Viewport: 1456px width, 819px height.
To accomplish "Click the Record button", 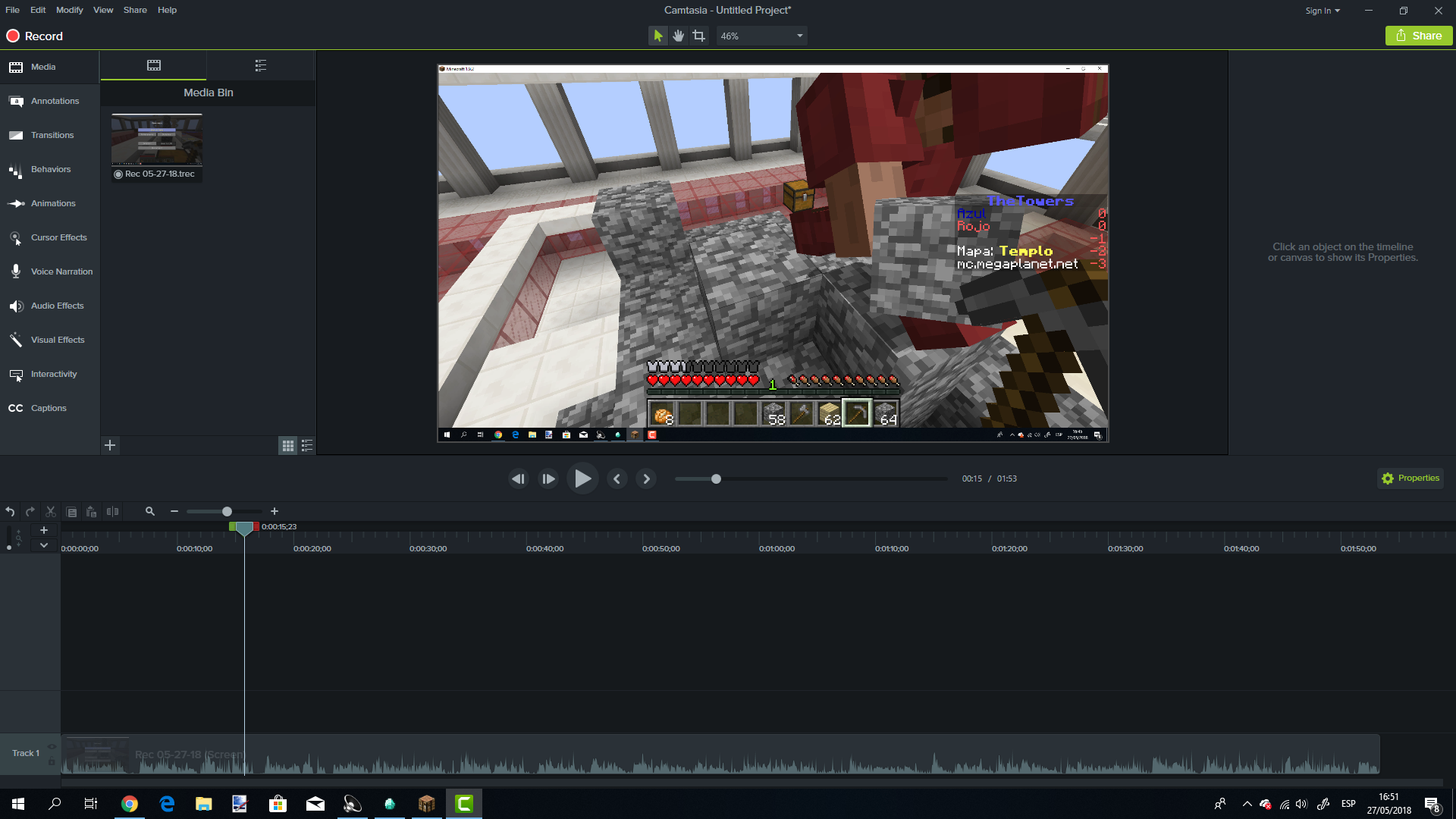I will click(x=35, y=36).
